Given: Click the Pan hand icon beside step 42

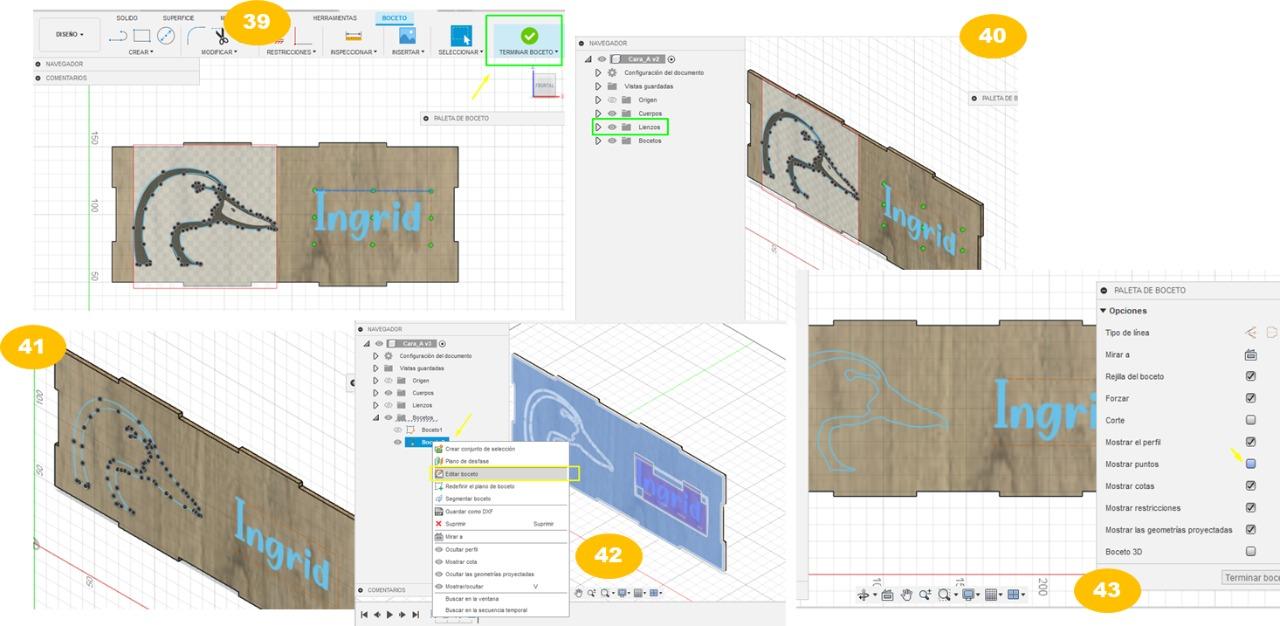Looking at the screenshot, I should coord(579,593).
